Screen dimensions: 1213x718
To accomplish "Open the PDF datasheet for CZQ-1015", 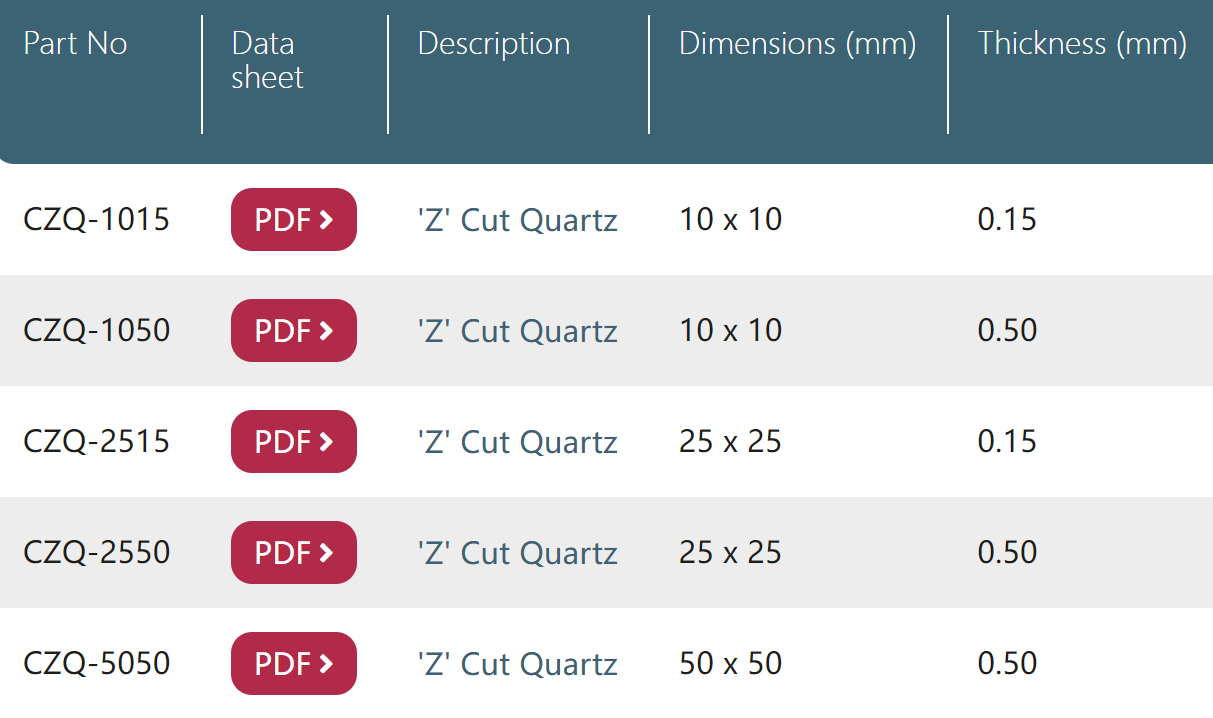I will pos(294,219).
